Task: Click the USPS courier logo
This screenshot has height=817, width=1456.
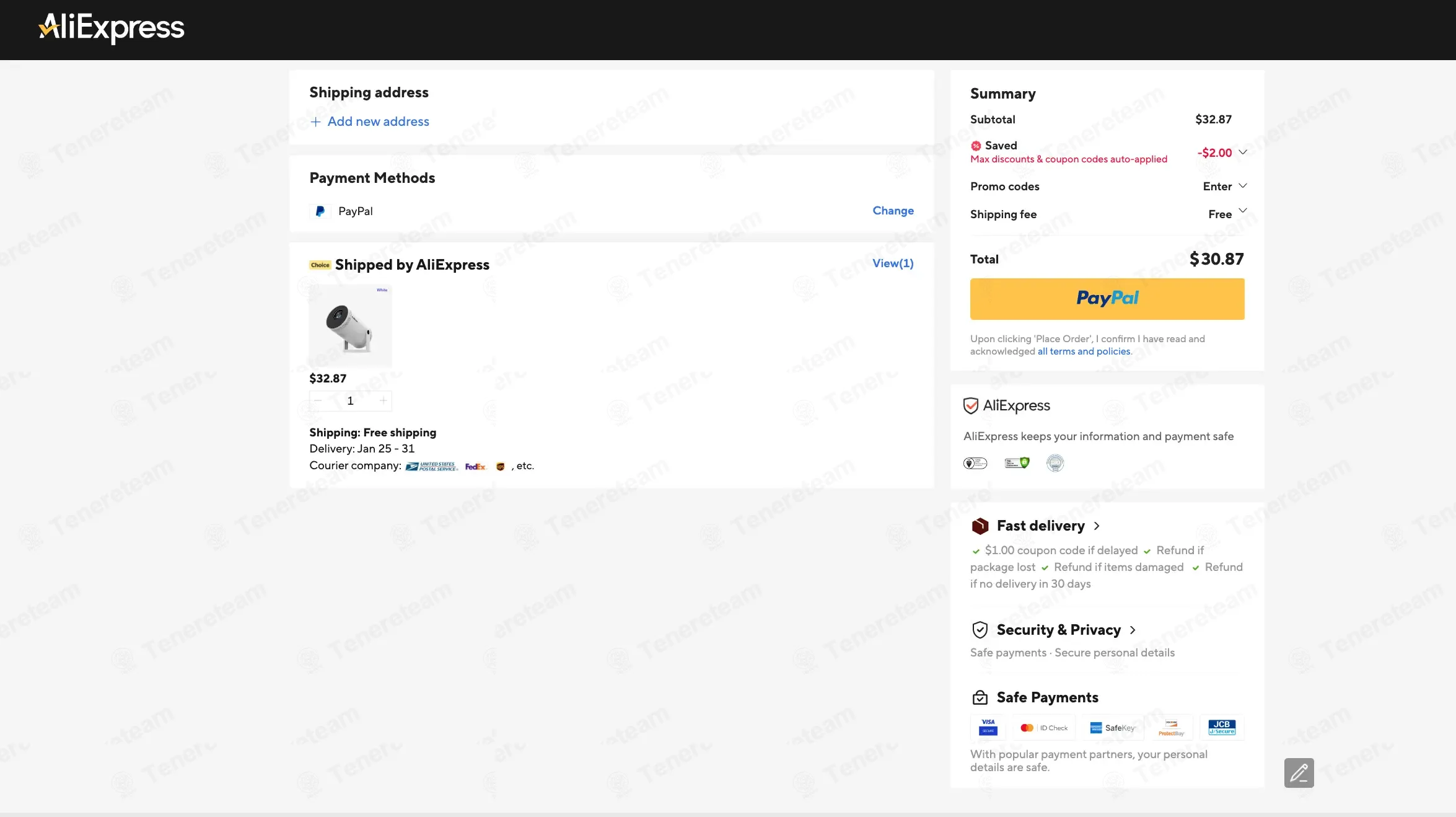Action: 432,467
